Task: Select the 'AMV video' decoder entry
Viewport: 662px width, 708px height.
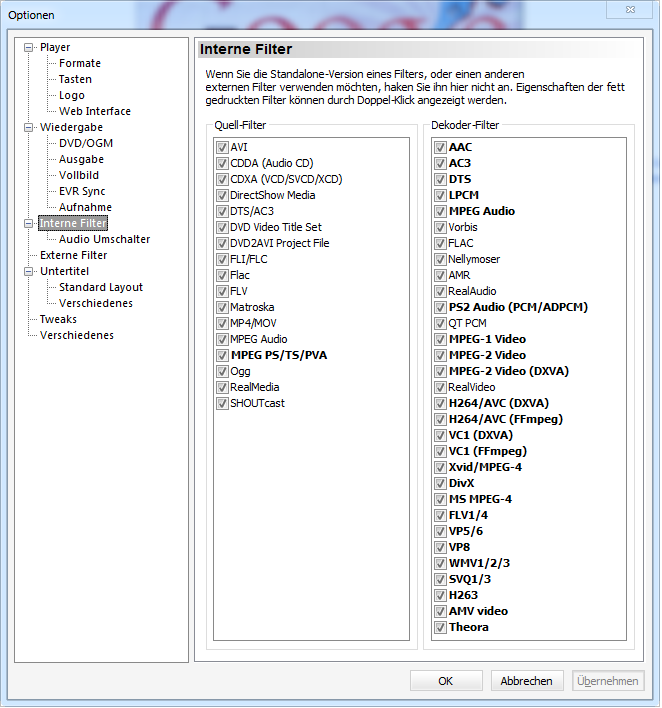Action: (x=478, y=611)
